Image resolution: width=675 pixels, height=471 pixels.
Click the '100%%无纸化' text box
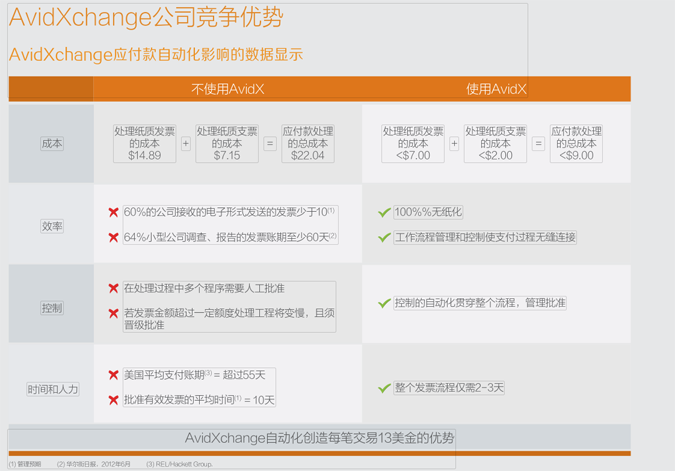point(428,212)
